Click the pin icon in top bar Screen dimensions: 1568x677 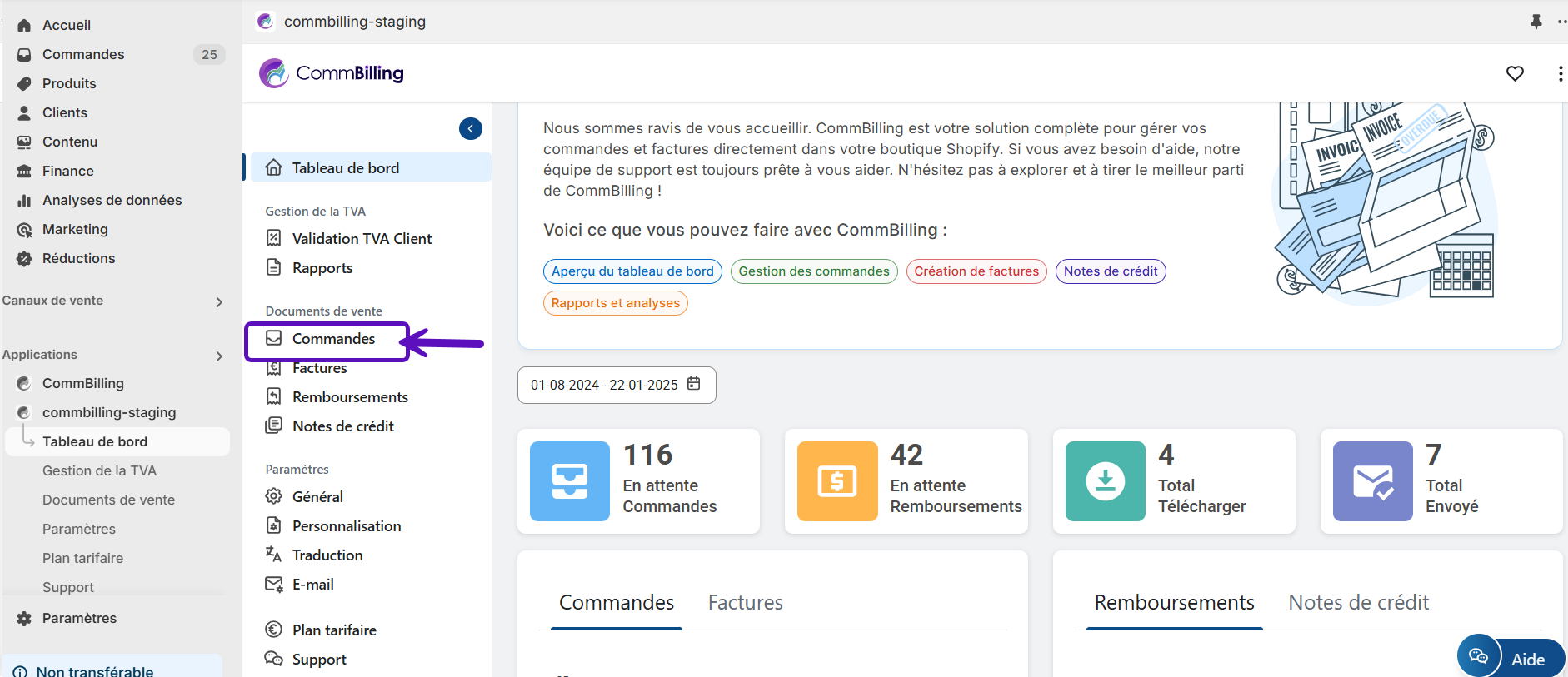coord(1536,22)
